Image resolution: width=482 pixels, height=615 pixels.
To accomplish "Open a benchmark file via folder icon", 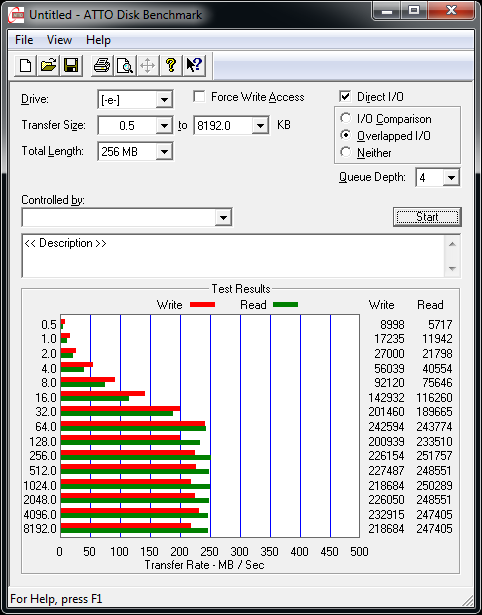I will (48, 65).
